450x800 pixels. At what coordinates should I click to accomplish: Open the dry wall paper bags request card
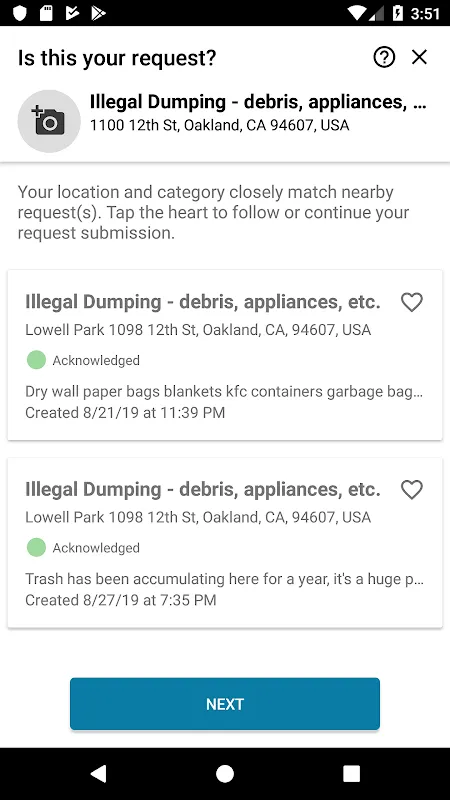pos(225,355)
